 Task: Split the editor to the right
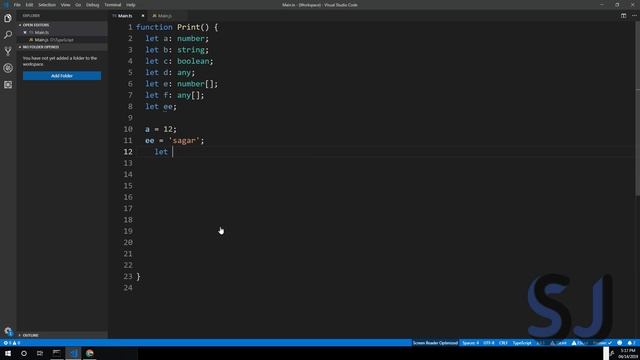[623, 16]
